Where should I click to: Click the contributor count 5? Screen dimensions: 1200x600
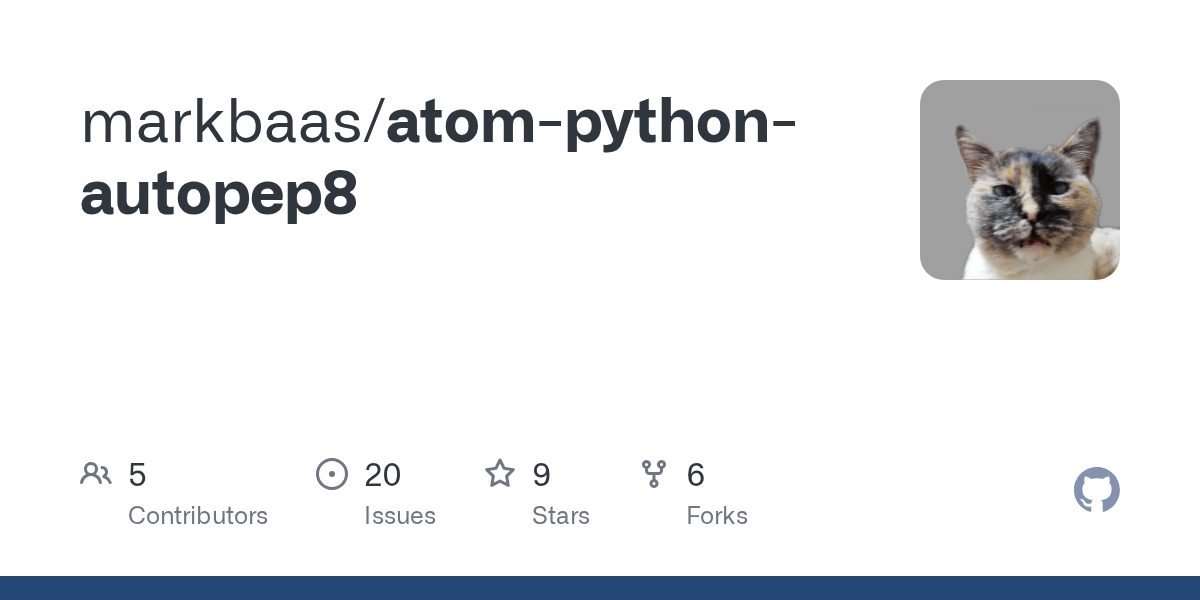138,475
